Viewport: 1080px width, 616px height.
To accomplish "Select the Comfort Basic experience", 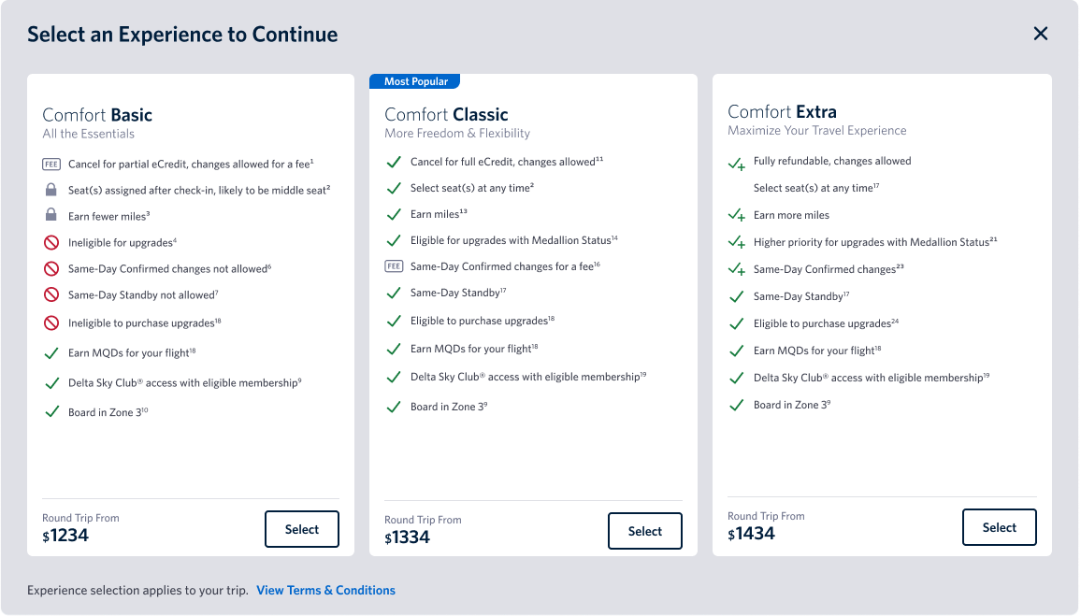I will [301, 528].
